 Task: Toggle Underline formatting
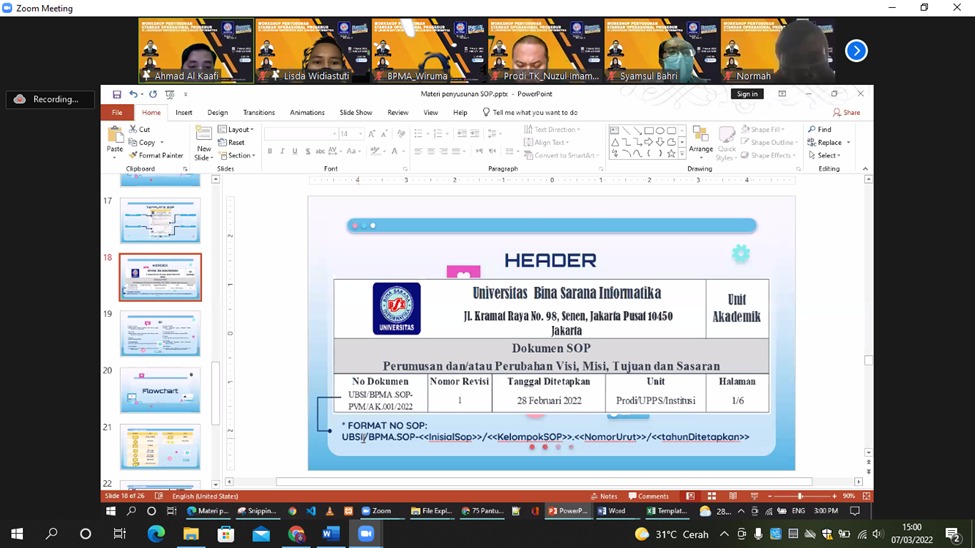point(295,151)
